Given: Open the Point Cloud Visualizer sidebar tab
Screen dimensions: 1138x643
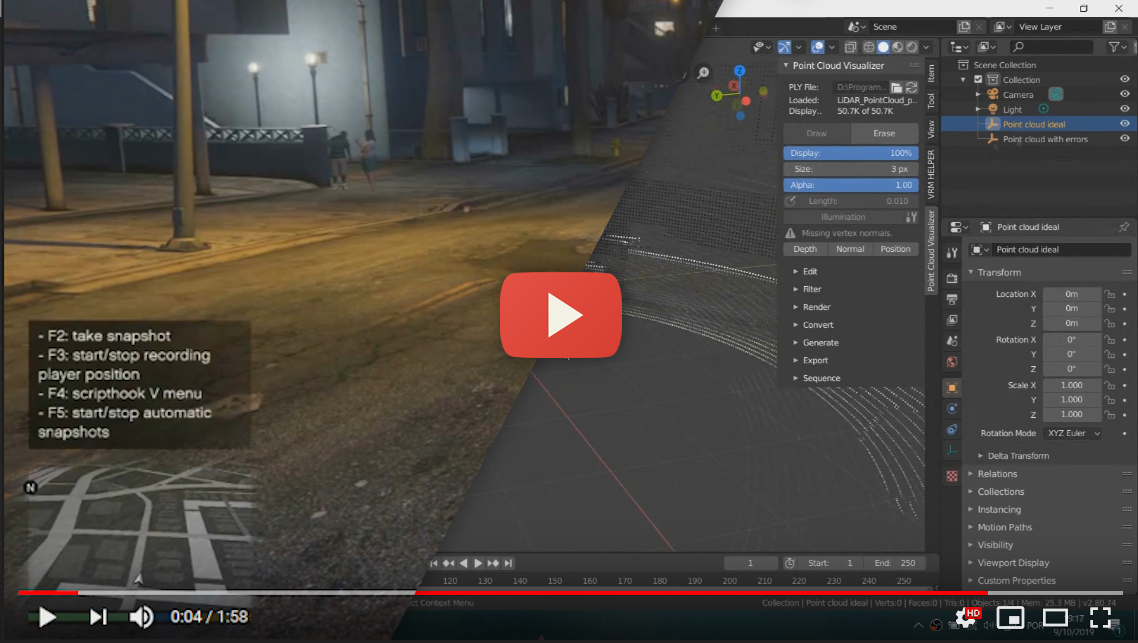Looking at the screenshot, I should click(x=931, y=250).
